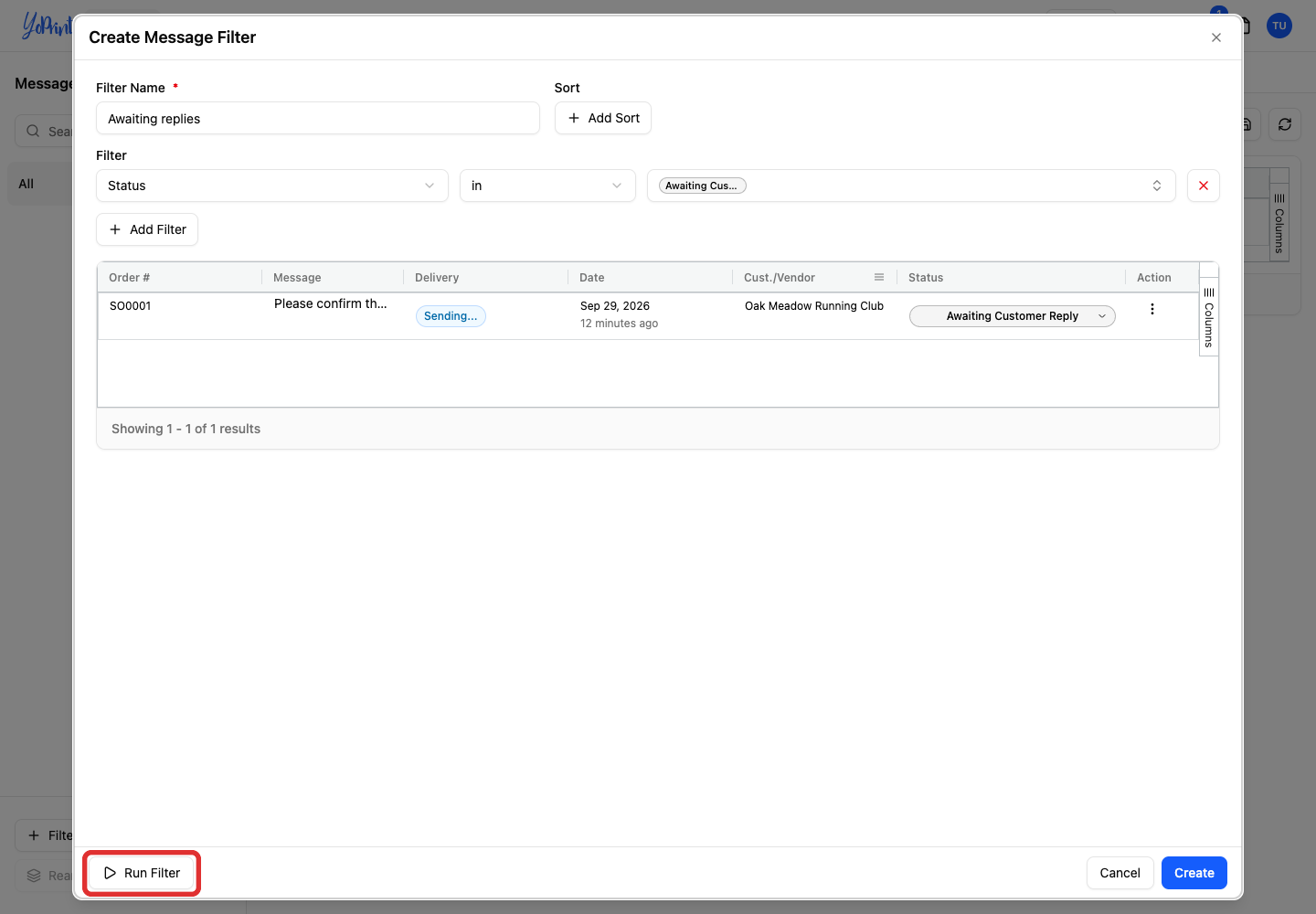Click the refresh icon in the Messages page
Screen dimensions: 1316x914
click(1285, 124)
